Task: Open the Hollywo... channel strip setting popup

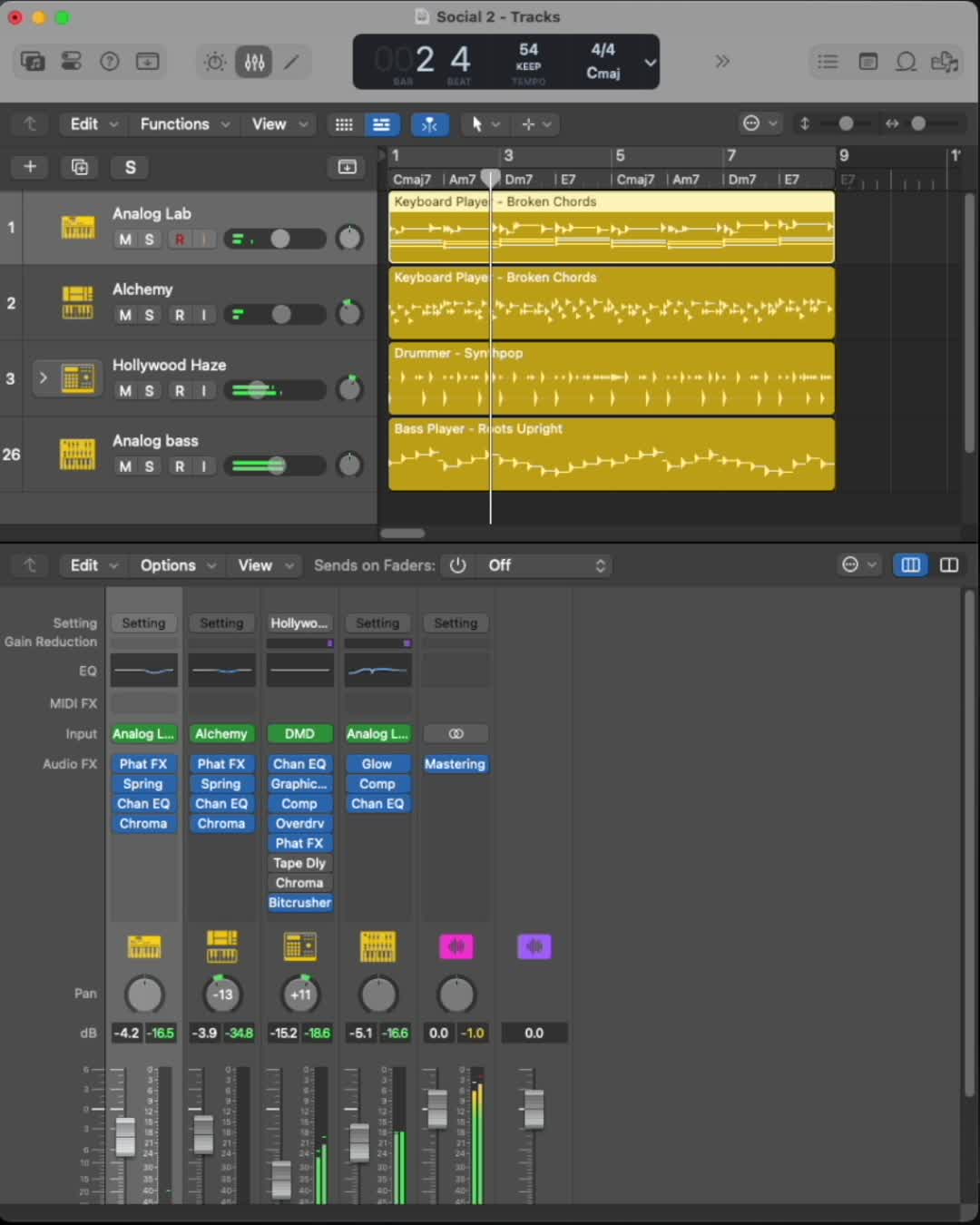Action: click(x=299, y=623)
